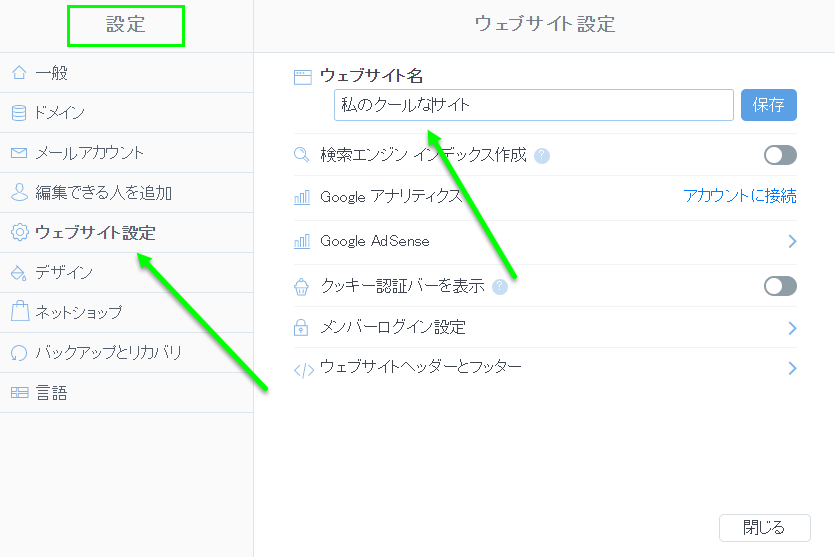Screen dimensions: 835x557
Task: Click アカウントに接続 link
Action: tap(740, 196)
